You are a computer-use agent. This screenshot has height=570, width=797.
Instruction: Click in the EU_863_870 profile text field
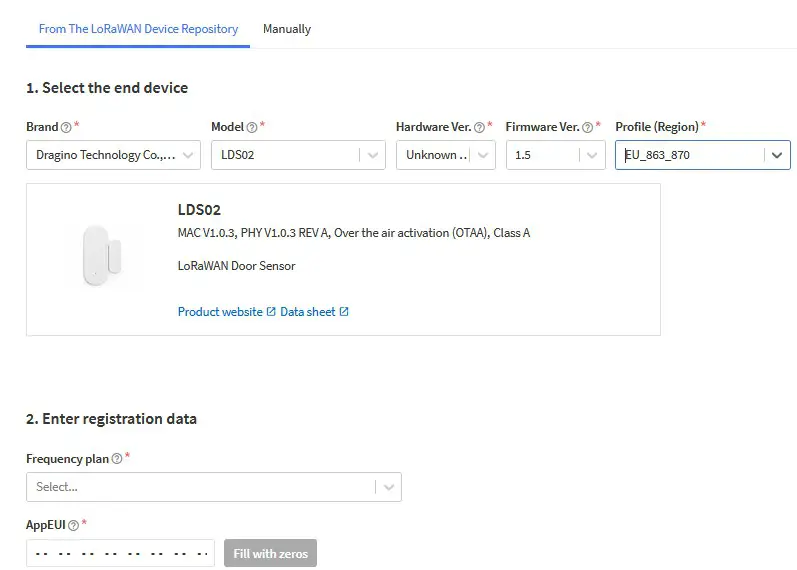click(x=689, y=155)
